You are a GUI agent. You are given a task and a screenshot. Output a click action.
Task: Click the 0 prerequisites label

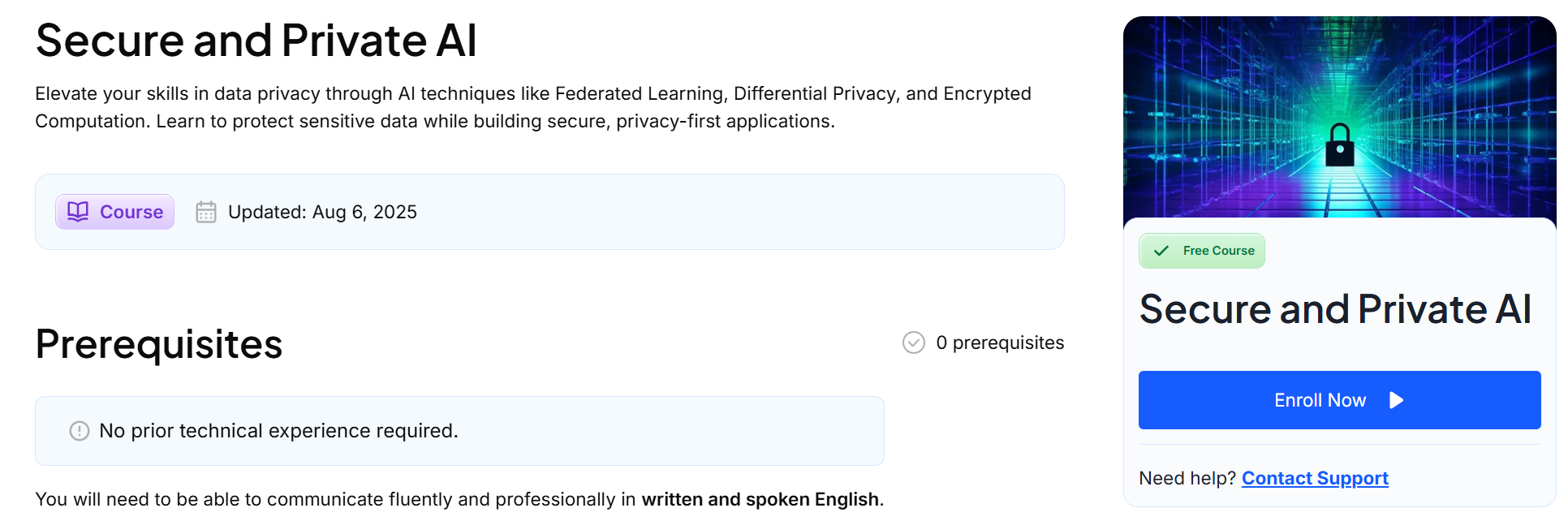point(1000,342)
